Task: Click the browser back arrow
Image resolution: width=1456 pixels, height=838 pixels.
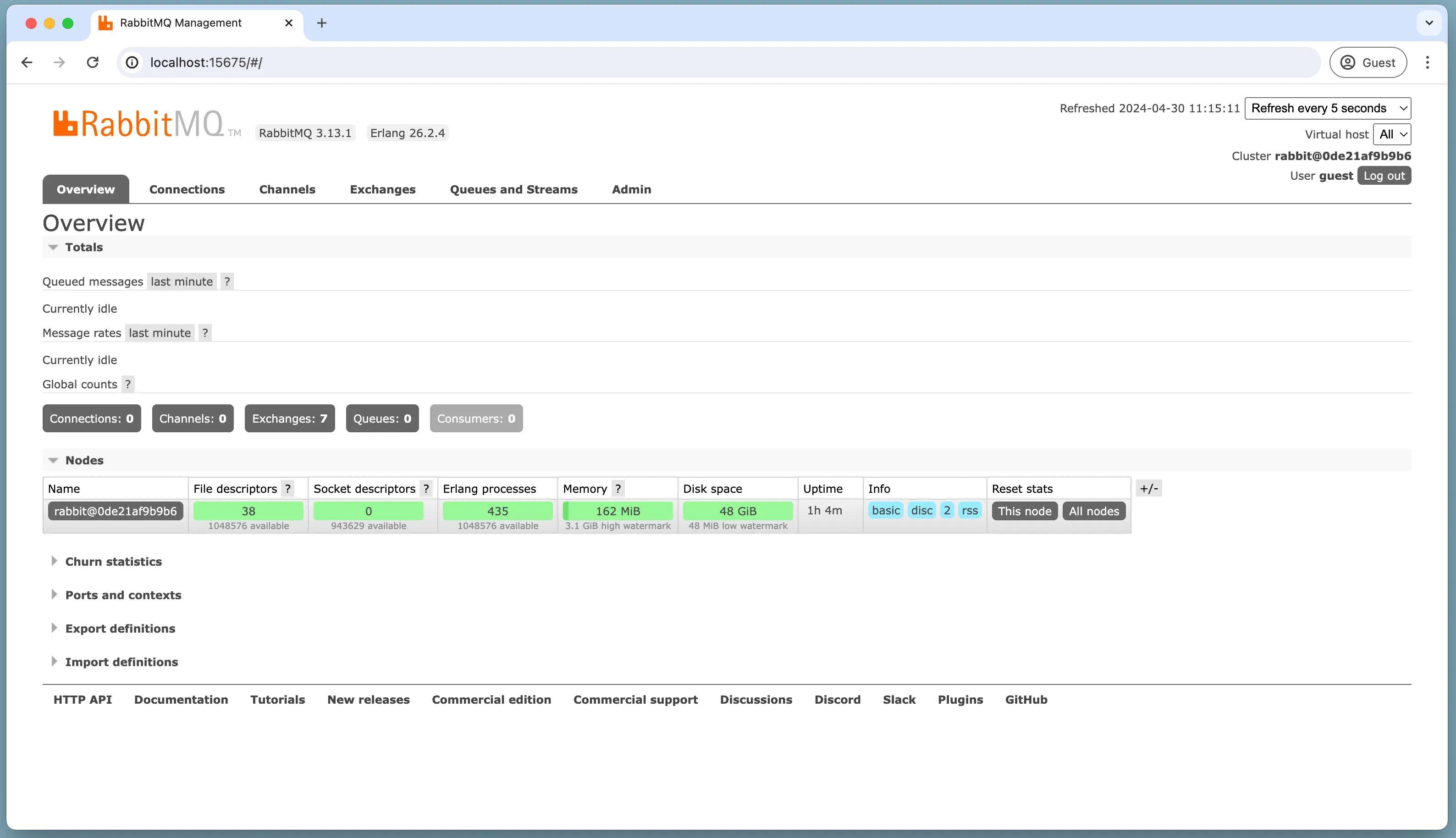Action: coord(27,62)
